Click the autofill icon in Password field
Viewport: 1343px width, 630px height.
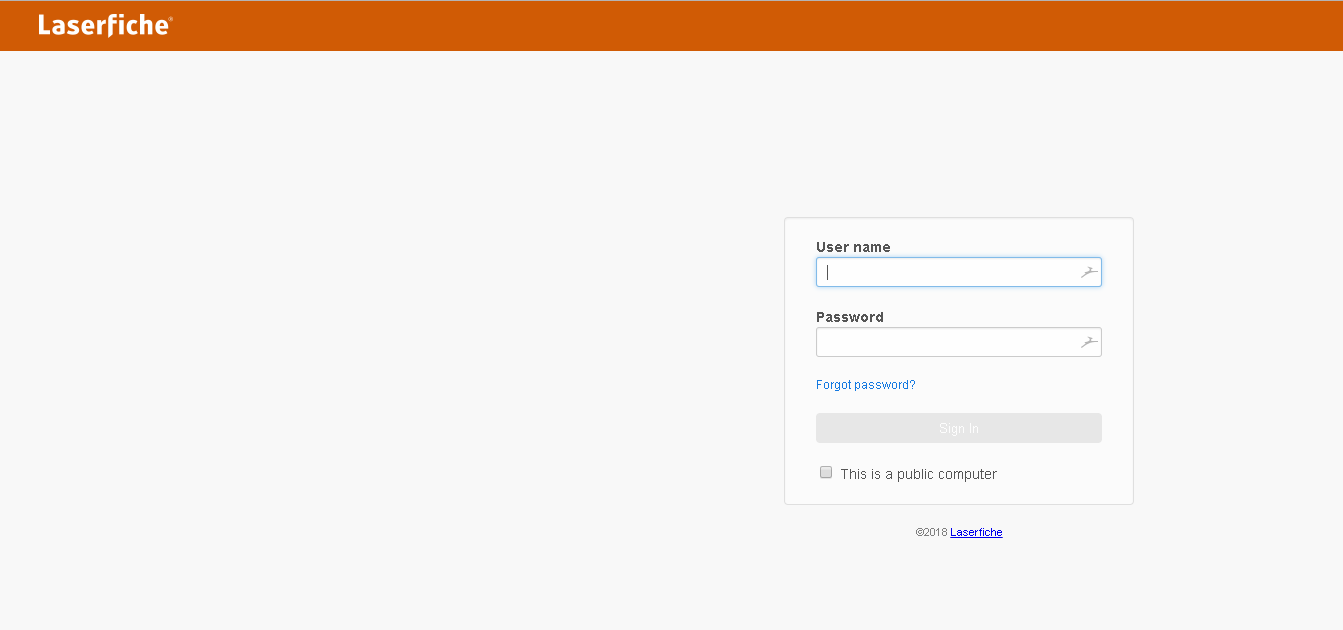[1089, 342]
